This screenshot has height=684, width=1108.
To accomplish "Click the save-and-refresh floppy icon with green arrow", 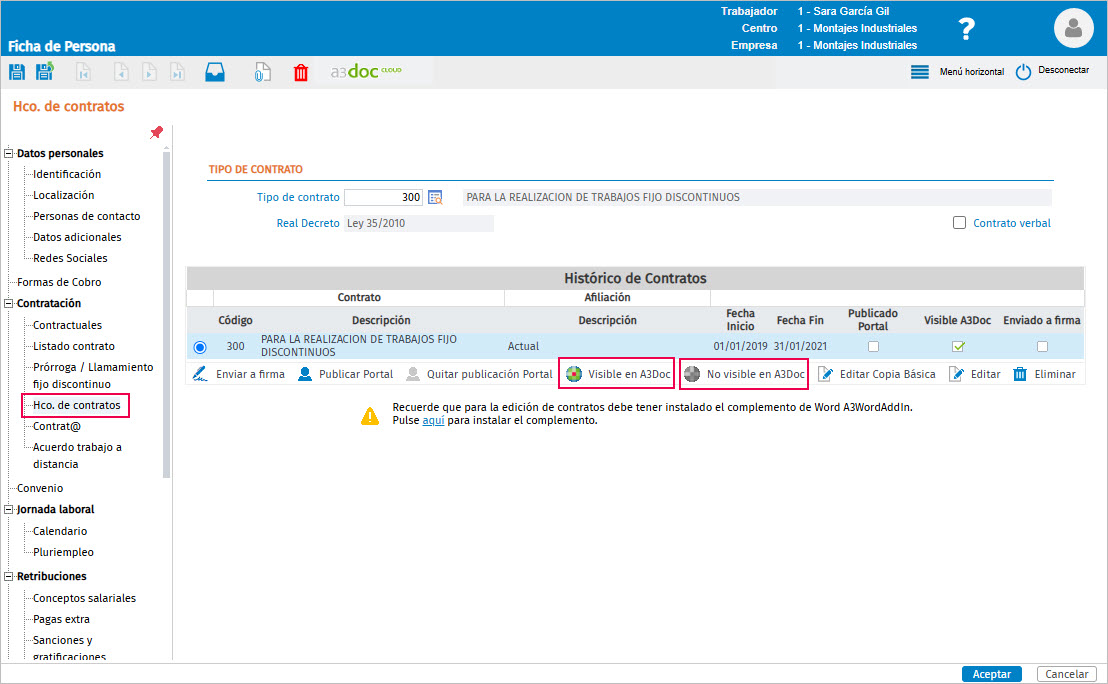I will pyautogui.click(x=45, y=71).
